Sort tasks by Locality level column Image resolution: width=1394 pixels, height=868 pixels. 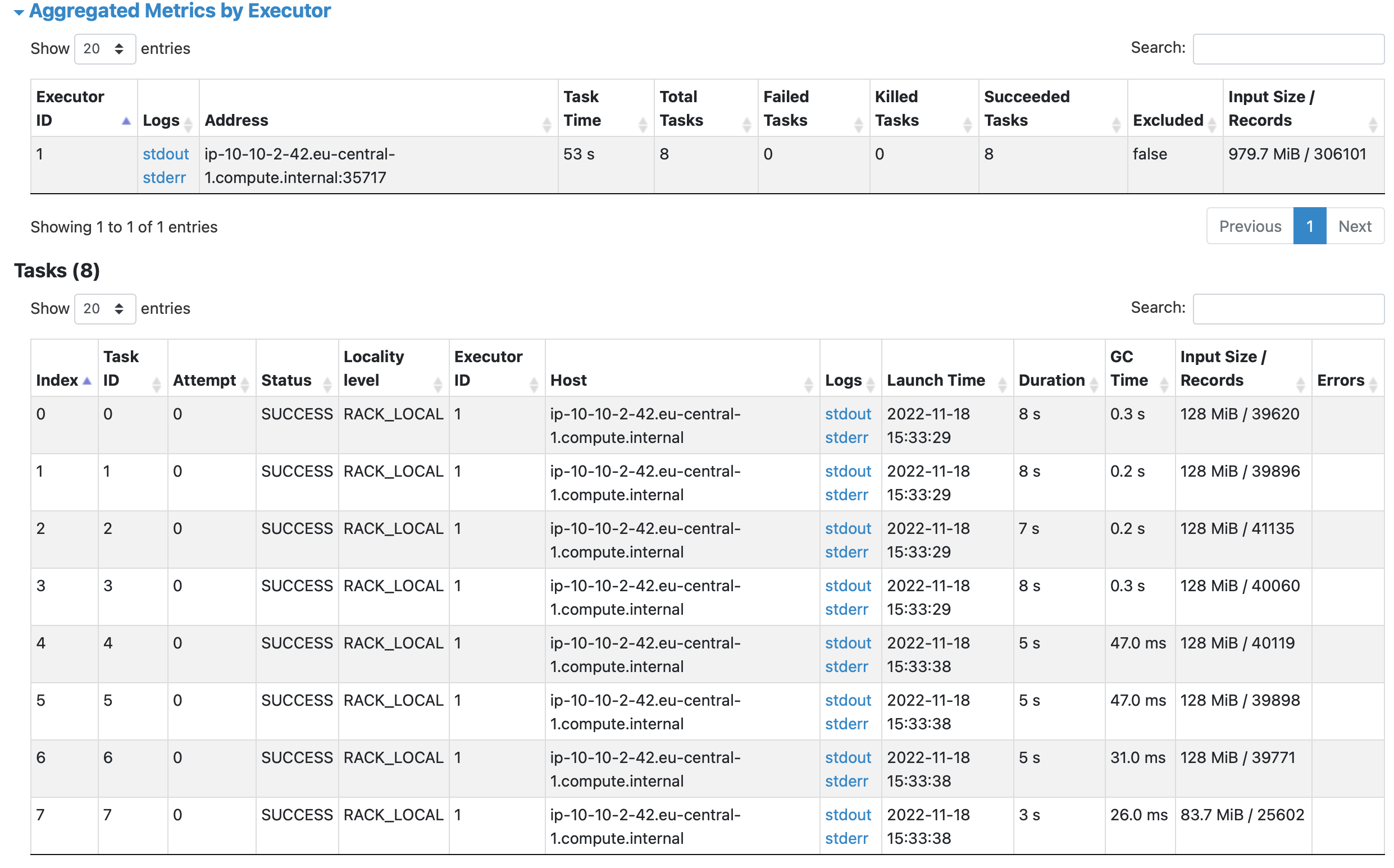(392, 368)
